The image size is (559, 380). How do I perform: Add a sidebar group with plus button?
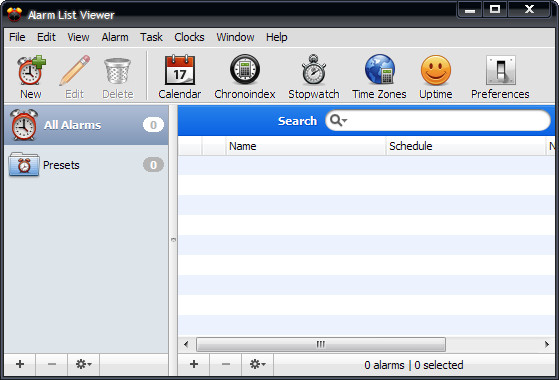20,364
